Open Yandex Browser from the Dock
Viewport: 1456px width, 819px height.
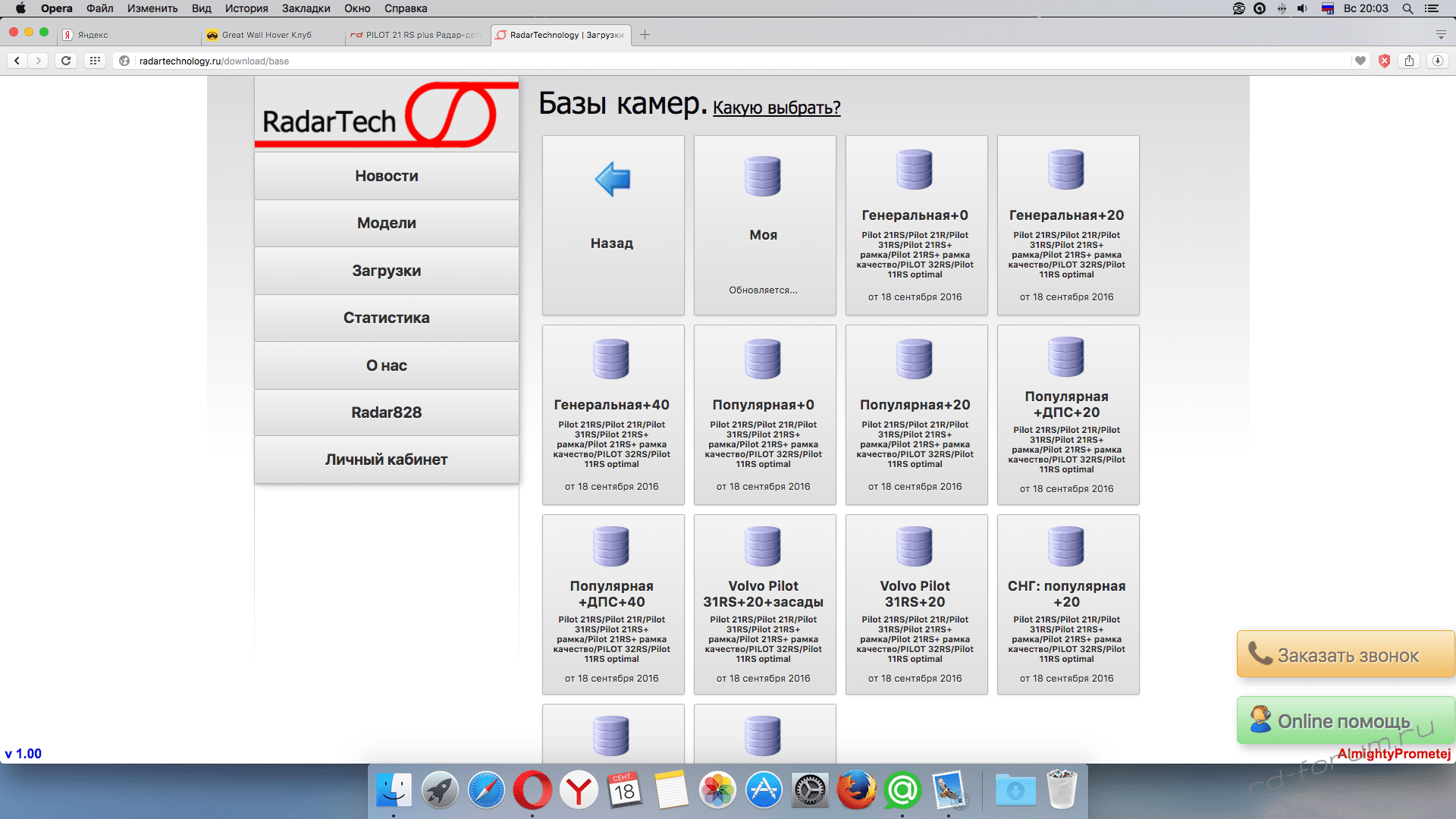point(579,790)
